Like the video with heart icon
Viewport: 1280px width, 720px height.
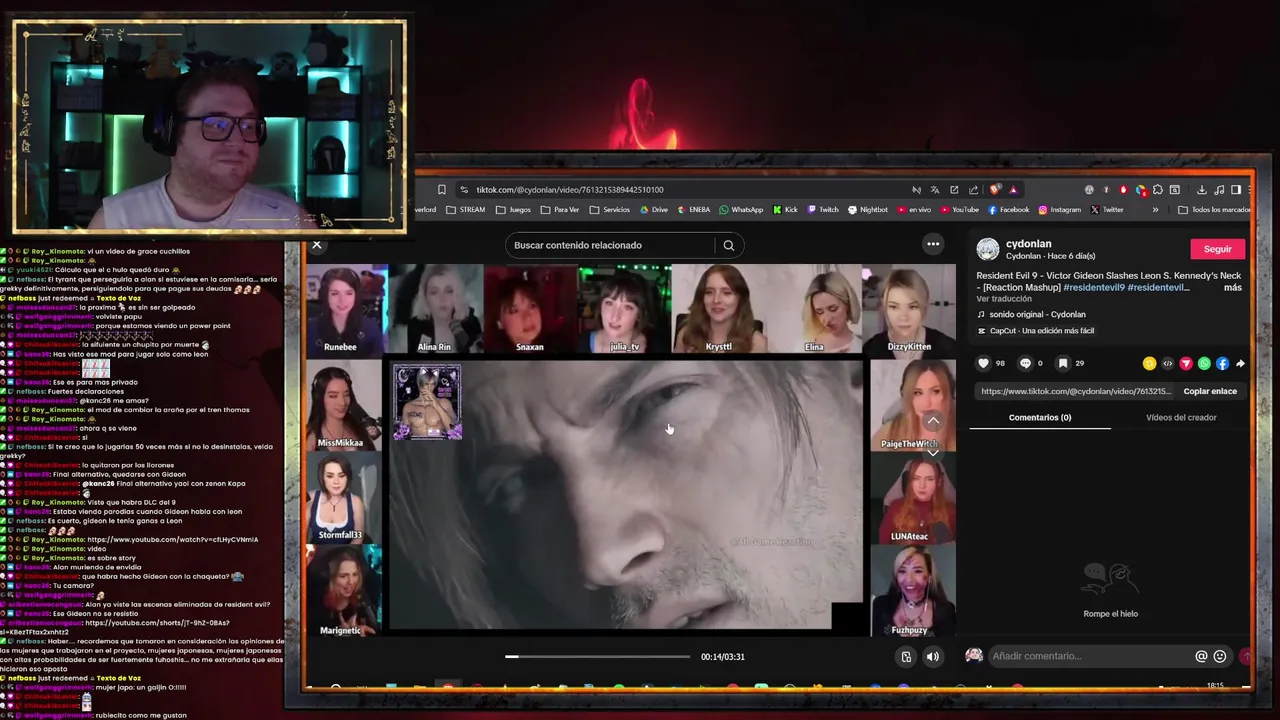[983, 363]
